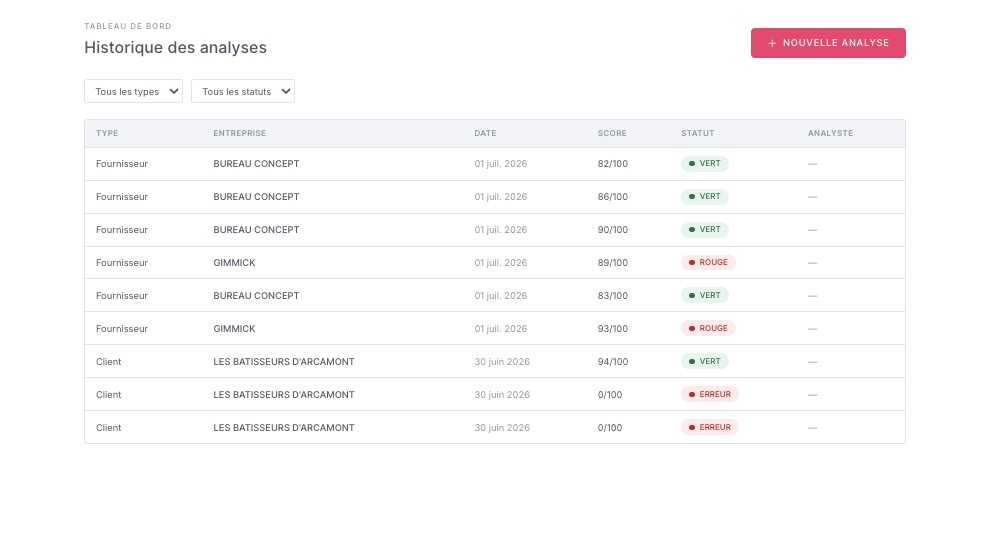Click the Entreprise column header
This screenshot has width=1007, height=552.
(x=240, y=133)
